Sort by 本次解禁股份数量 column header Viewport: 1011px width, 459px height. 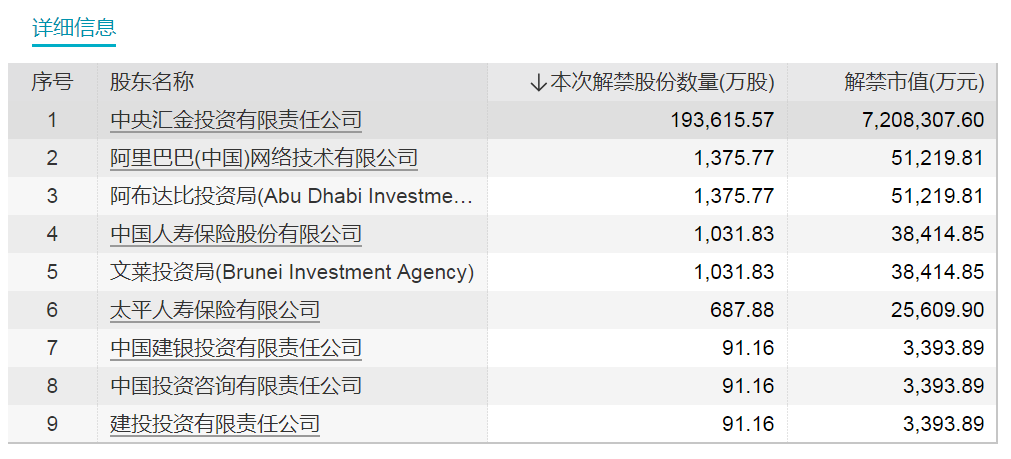[662, 82]
